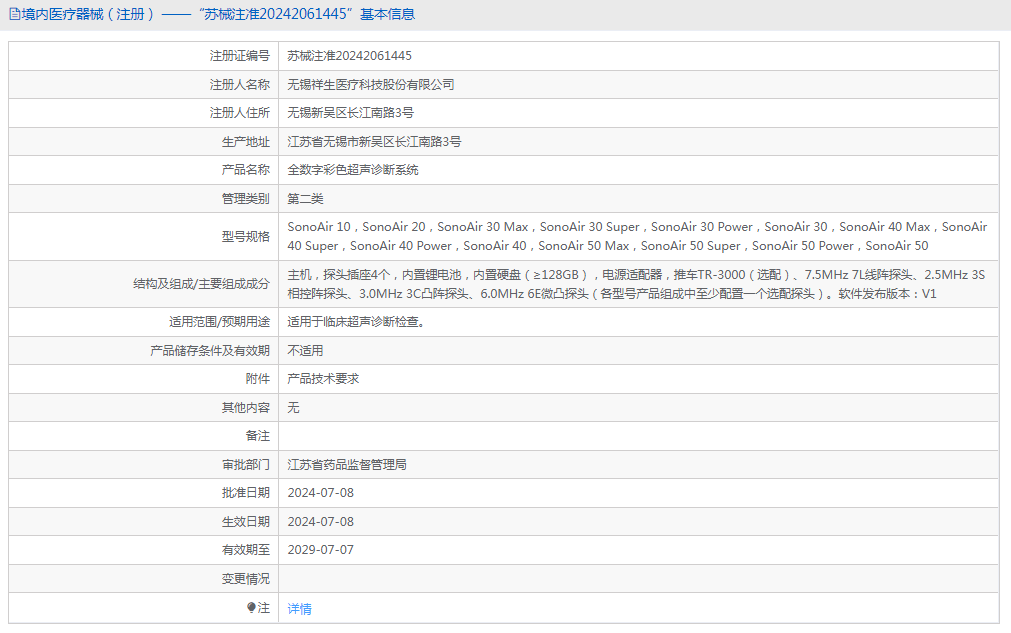Select the page title 境内医疗器械（注册）基本信息

coord(218,14)
